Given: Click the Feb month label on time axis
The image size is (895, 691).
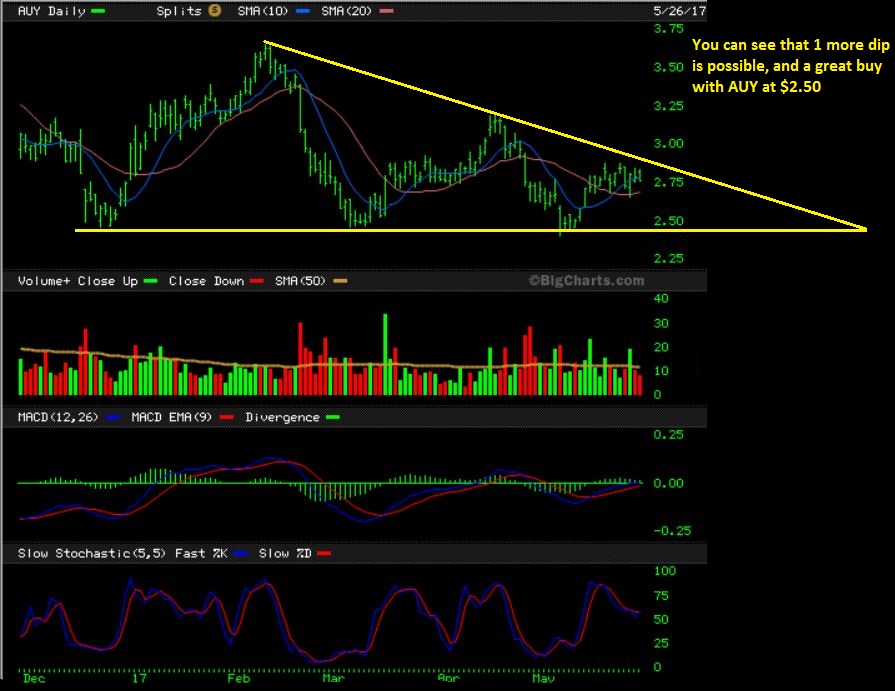Looking at the screenshot, I should (x=239, y=678).
